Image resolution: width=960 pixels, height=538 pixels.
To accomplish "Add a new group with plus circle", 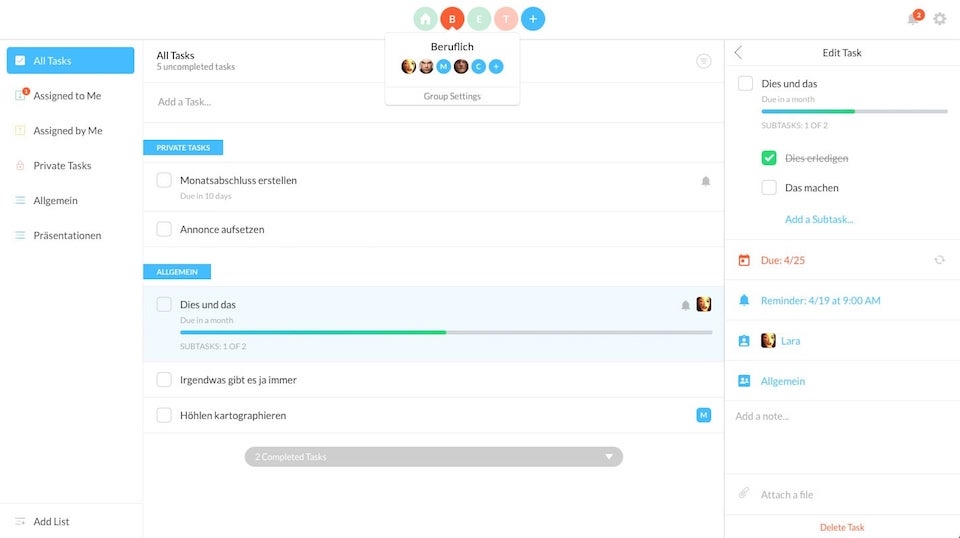I will 533,19.
